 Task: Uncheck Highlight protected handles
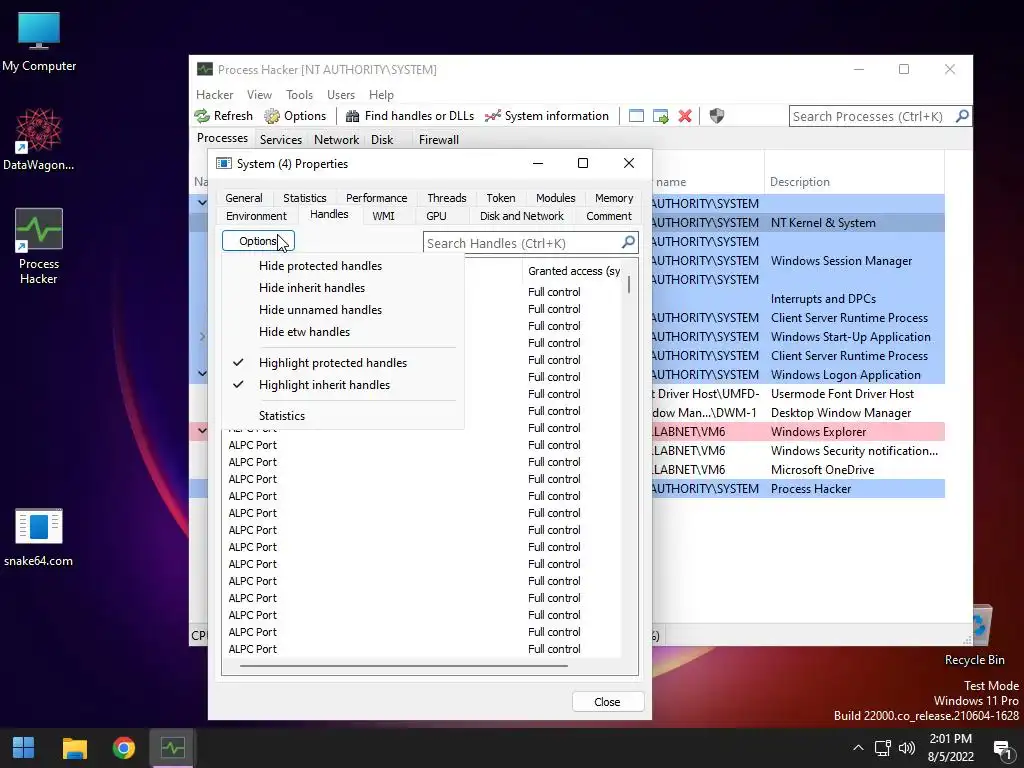tap(343, 363)
